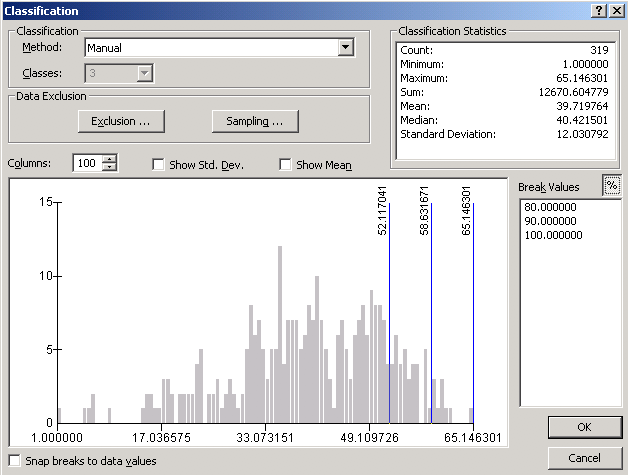Increase the Columns value with up arrow

(x=110, y=159)
